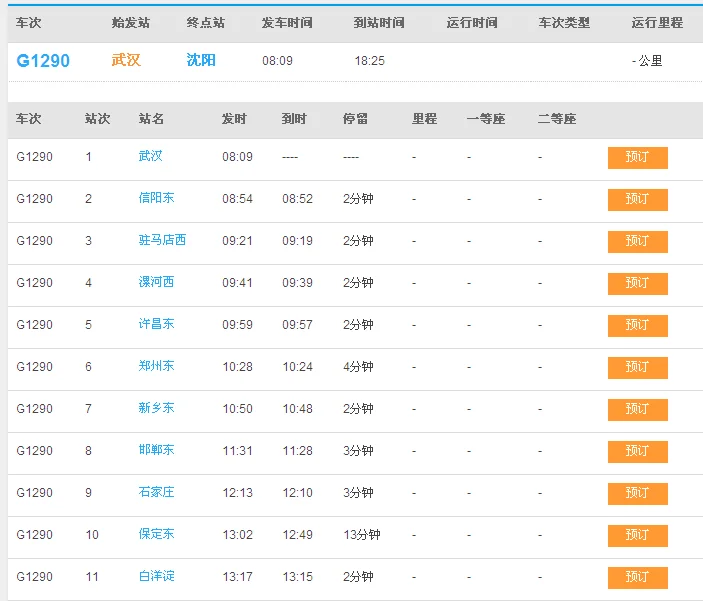Click 预订 in the 新乡东 row
This screenshot has width=703, height=601.
(x=637, y=409)
